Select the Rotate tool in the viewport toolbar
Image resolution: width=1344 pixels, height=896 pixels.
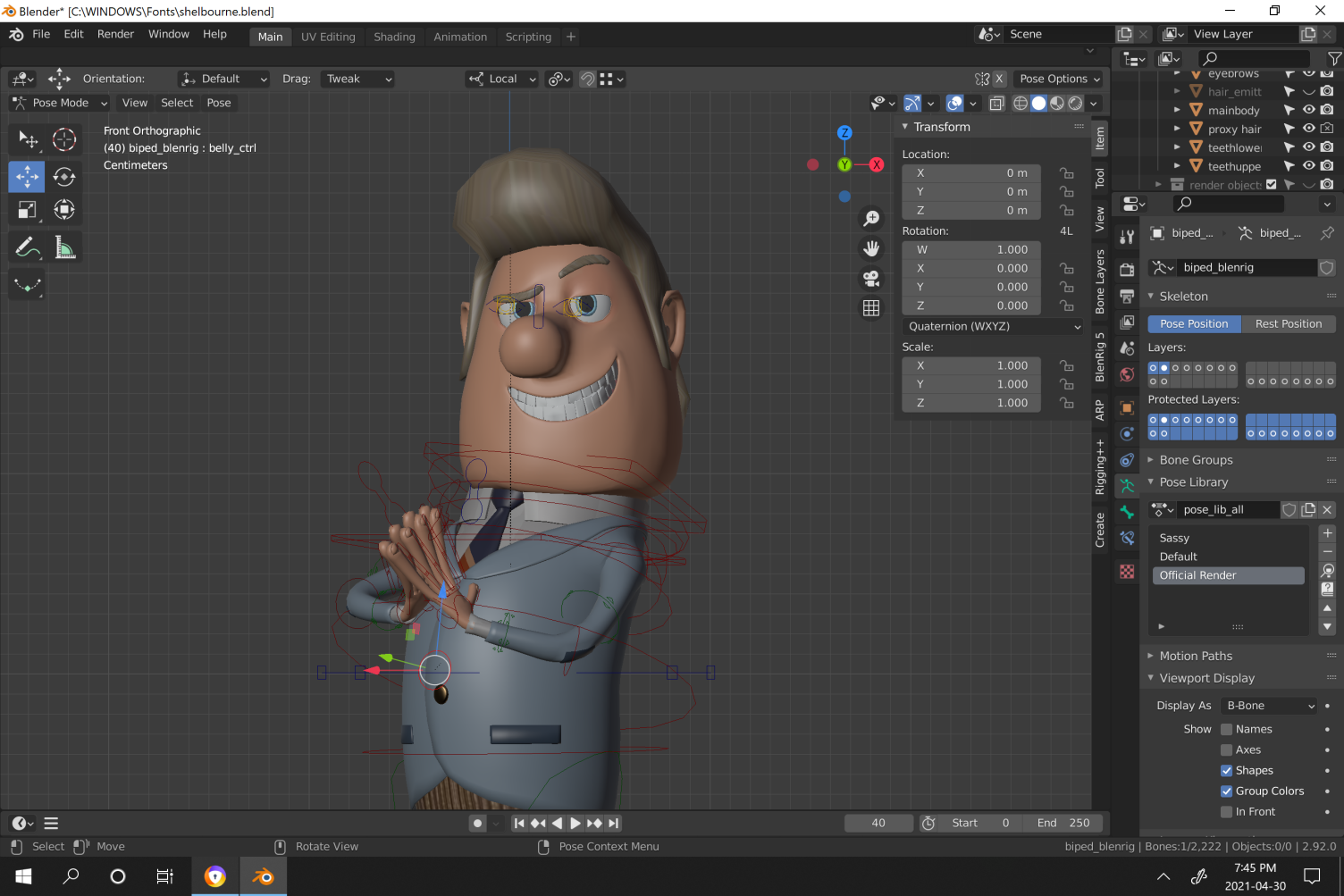(63, 177)
